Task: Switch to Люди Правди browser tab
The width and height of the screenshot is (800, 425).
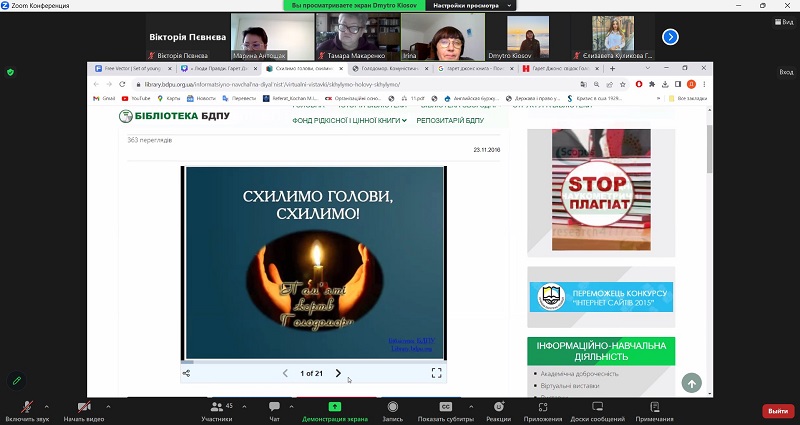Action: (218, 68)
